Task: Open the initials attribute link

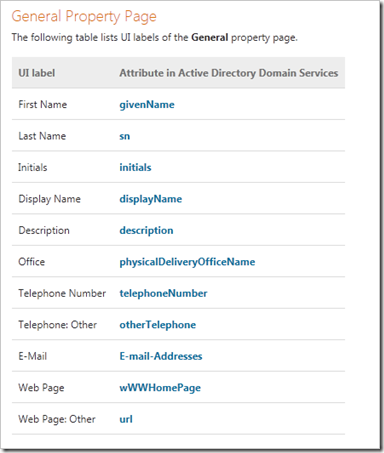Action: tap(135, 167)
